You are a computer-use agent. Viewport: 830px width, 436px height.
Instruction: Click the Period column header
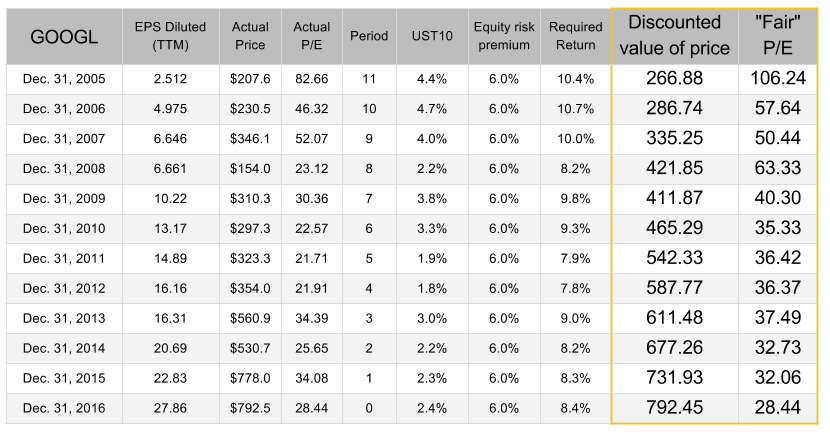click(x=369, y=38)
